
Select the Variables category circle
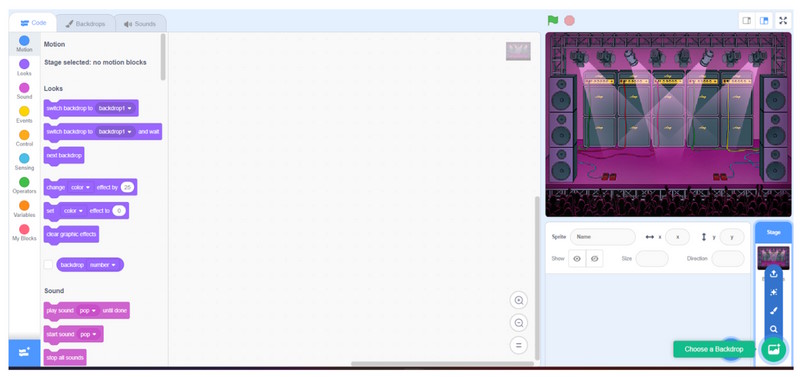[x=24, y=206]
